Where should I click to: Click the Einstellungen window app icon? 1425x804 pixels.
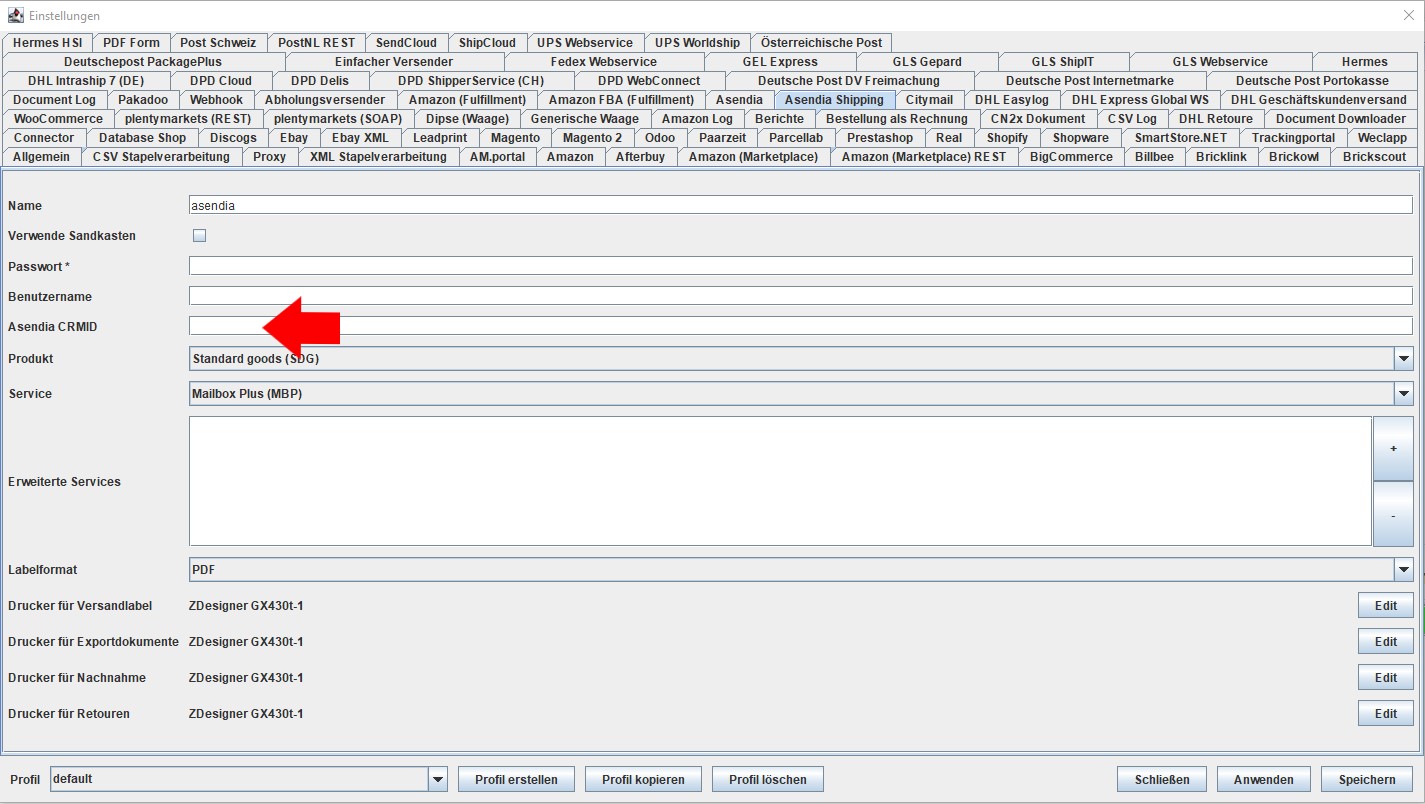(x=15, y=15)
